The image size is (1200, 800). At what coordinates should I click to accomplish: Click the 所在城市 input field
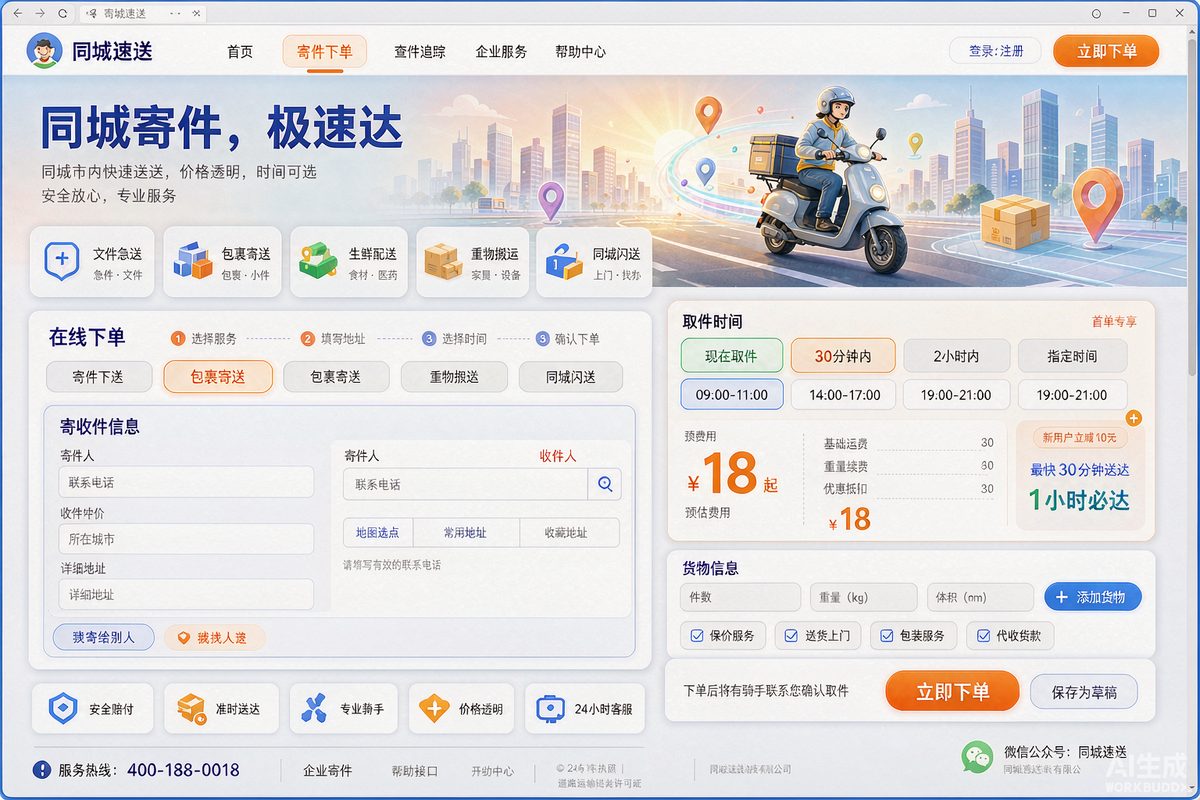click(x=186, y=539)
